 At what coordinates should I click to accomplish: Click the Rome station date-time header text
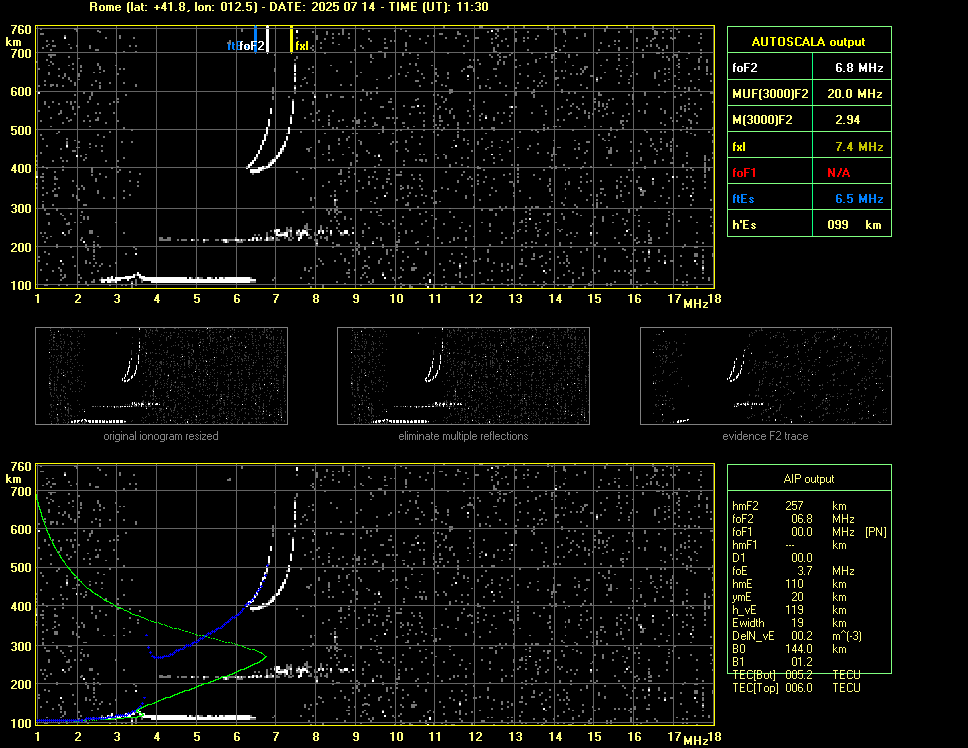pos(289,7)
